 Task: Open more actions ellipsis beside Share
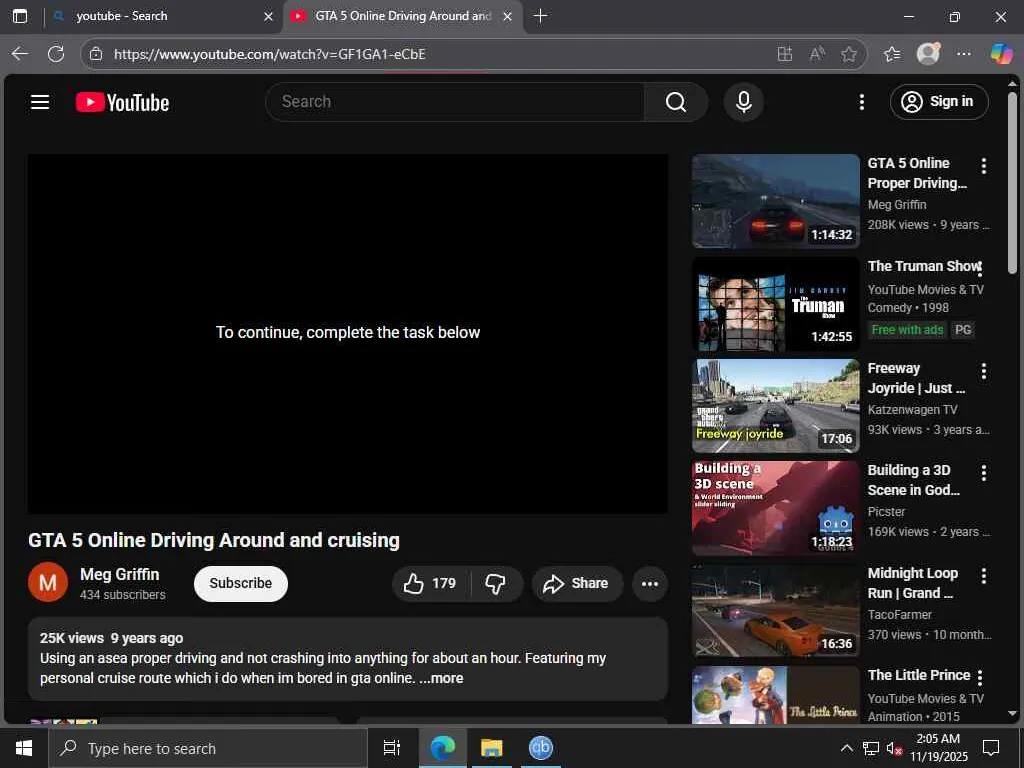pyautogui.click(x=649, y=583)
